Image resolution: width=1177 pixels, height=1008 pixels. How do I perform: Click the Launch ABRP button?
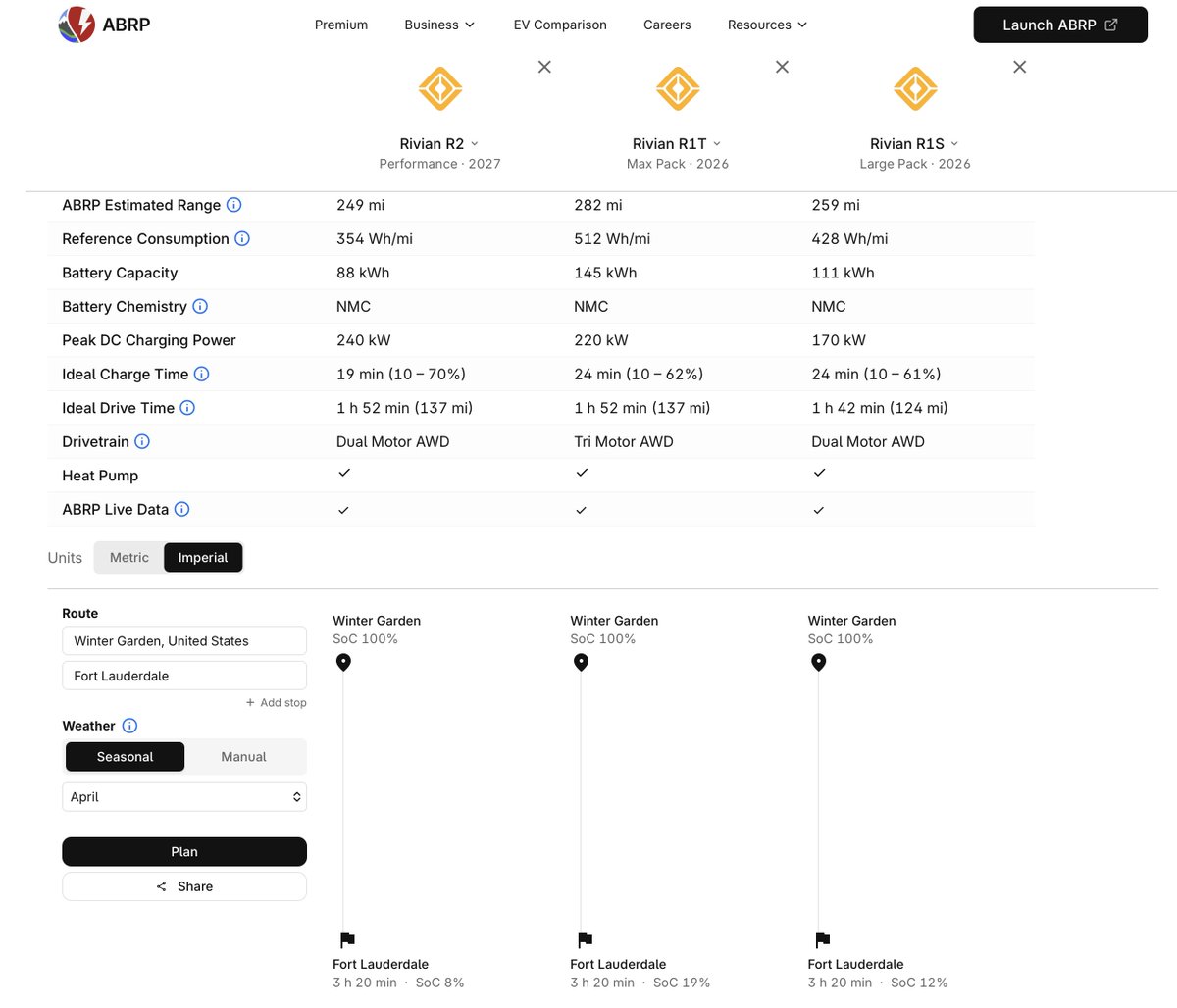pyautogui.click(x=1060, y=25)
